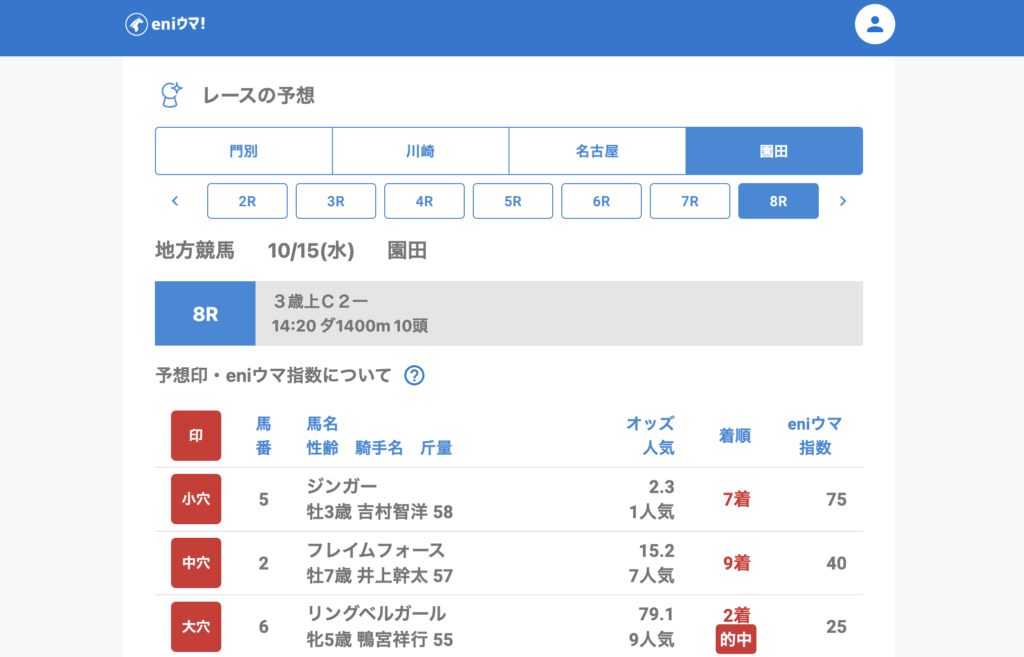The image size is (1024, 657).
Task: Open race 6R
Action: coord(601,201)
